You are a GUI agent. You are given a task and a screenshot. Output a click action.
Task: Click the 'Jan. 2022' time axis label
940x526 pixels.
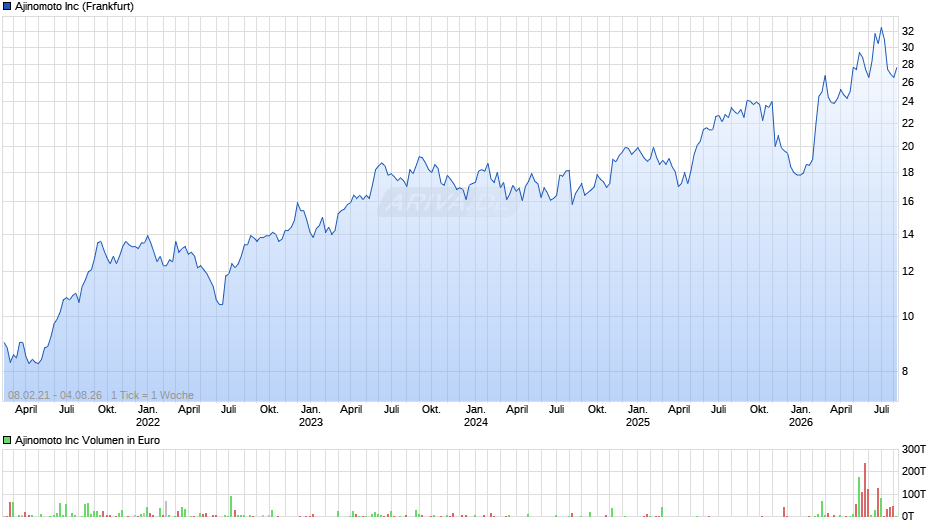[x=147, y=416]
